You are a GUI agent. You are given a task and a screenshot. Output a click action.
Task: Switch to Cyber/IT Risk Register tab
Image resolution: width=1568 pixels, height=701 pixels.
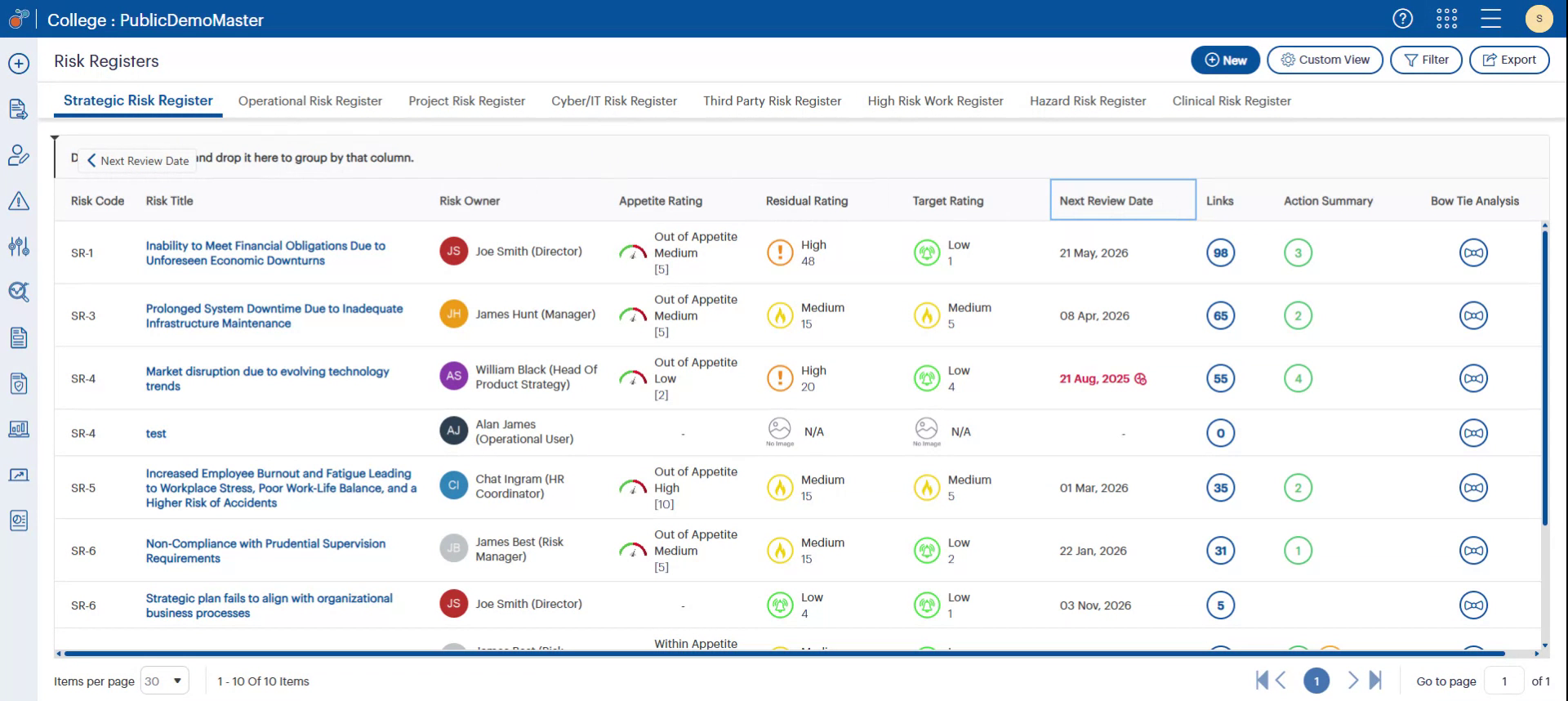point(613,100)
